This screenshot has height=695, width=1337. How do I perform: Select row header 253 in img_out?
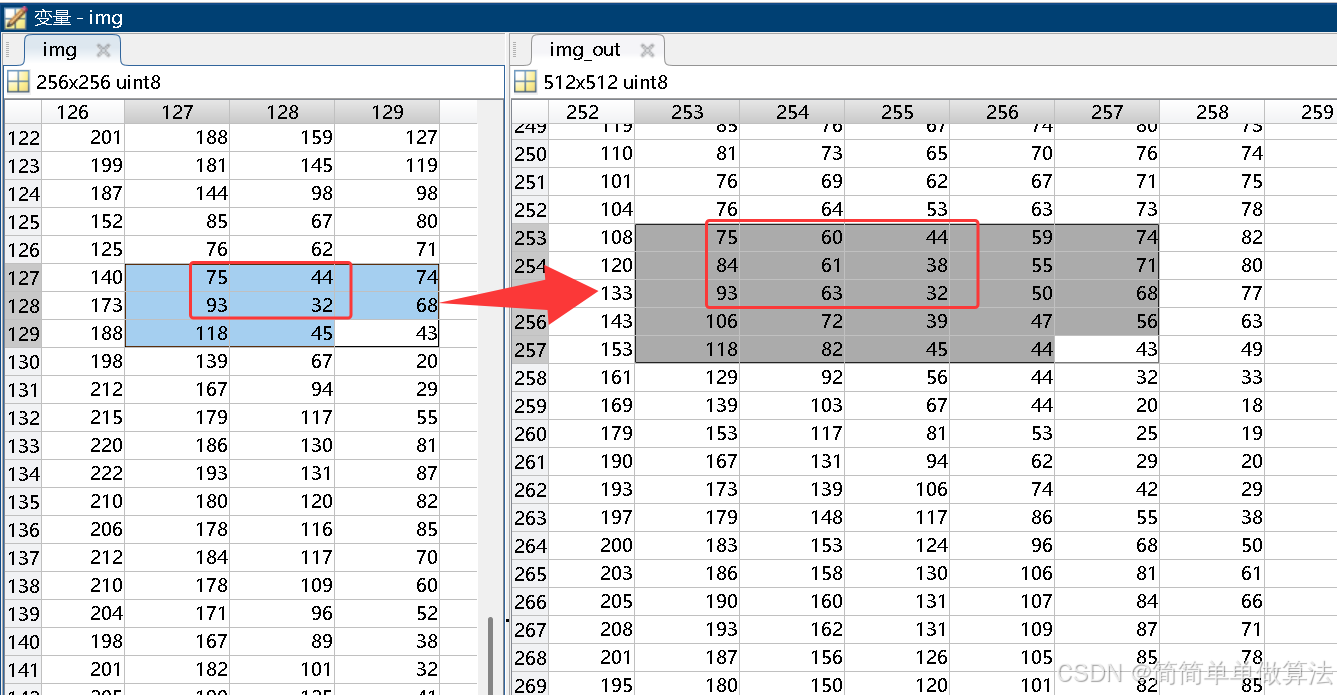530,237
